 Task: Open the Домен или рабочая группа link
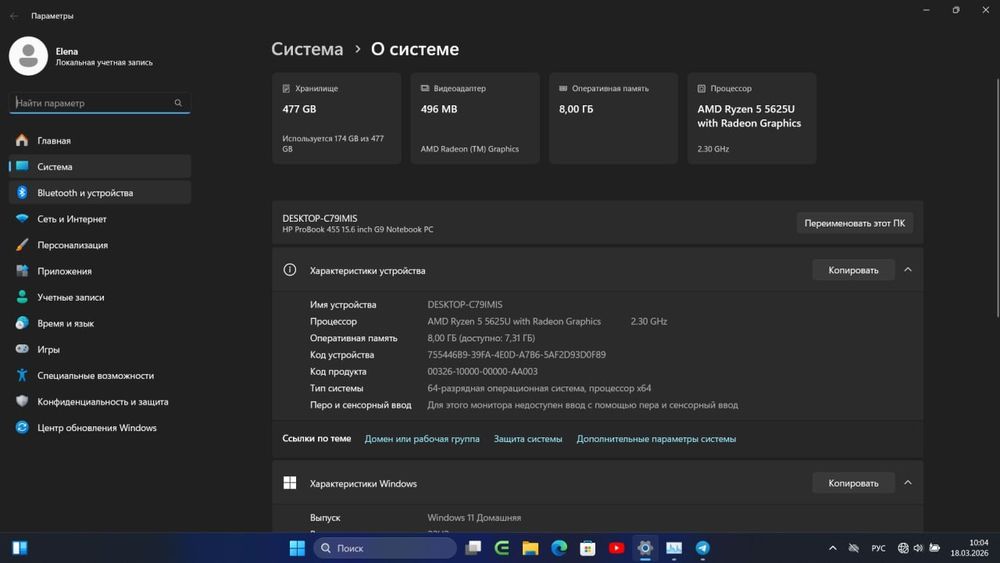tap(422, 439)
